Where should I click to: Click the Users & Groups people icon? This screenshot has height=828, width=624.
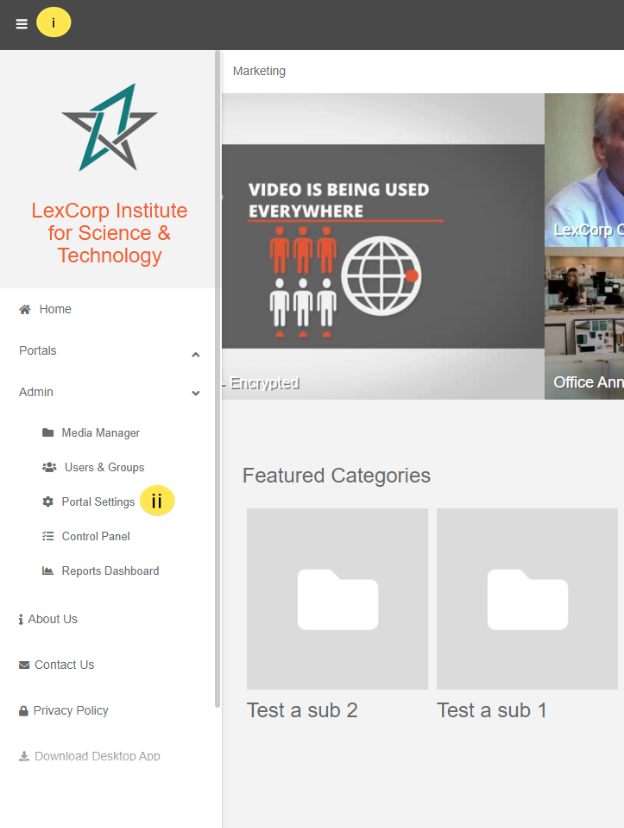(x=49, y=467)
